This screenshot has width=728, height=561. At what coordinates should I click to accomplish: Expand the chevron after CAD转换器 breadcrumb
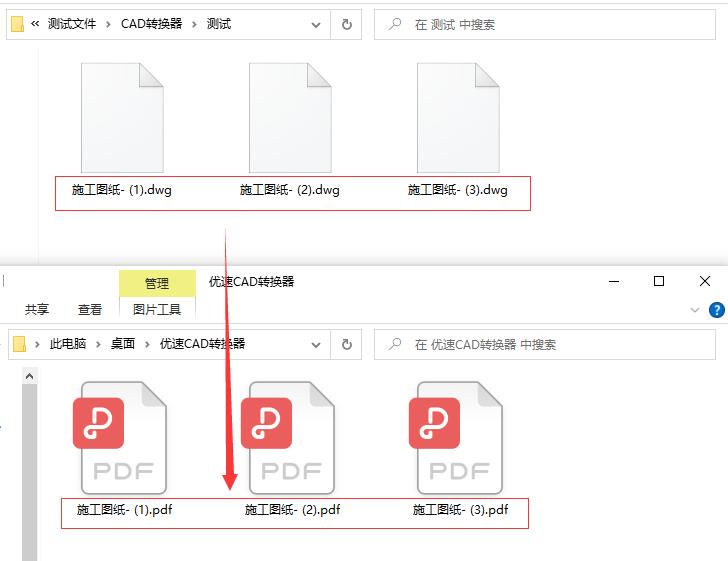(194, 24)
